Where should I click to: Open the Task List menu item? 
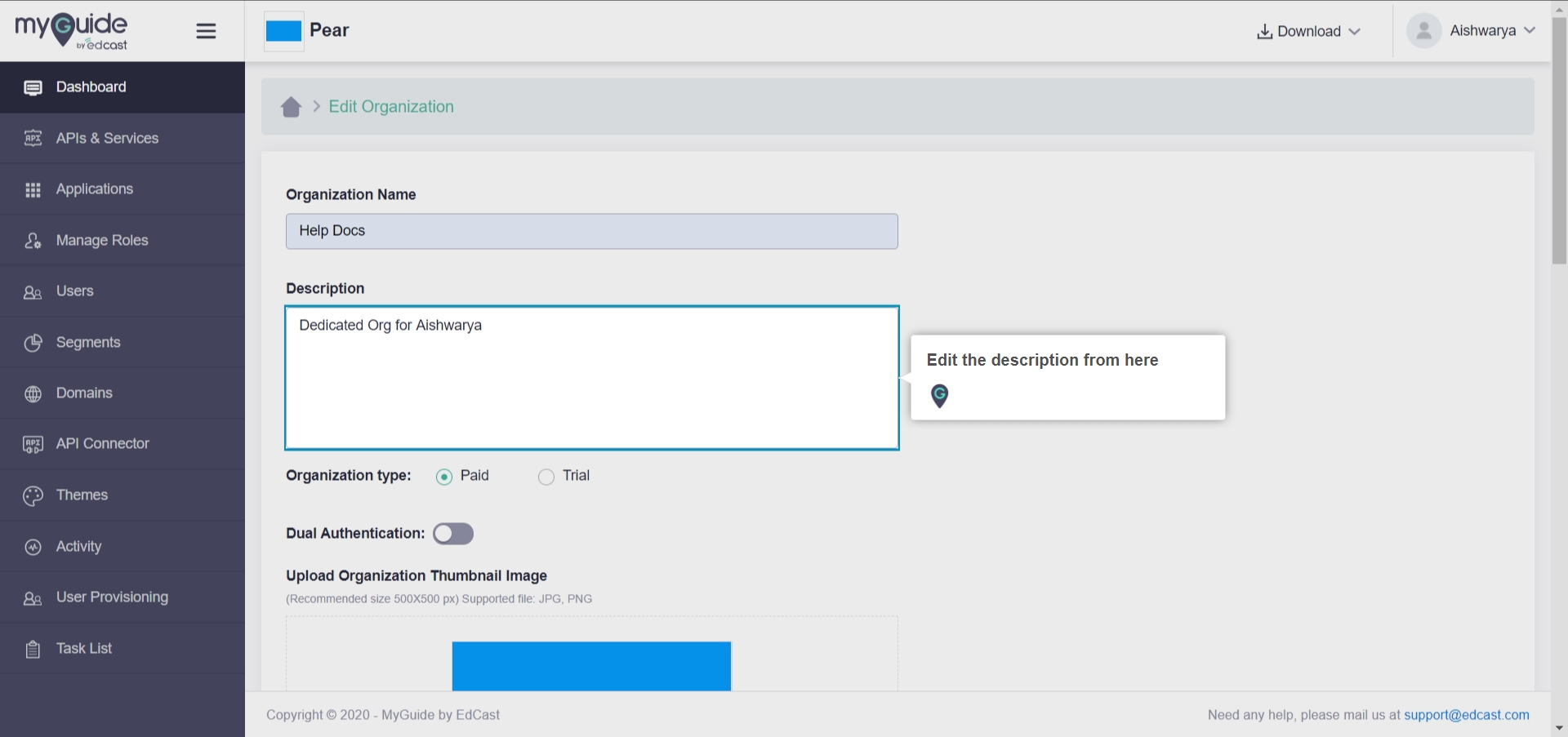122,649
